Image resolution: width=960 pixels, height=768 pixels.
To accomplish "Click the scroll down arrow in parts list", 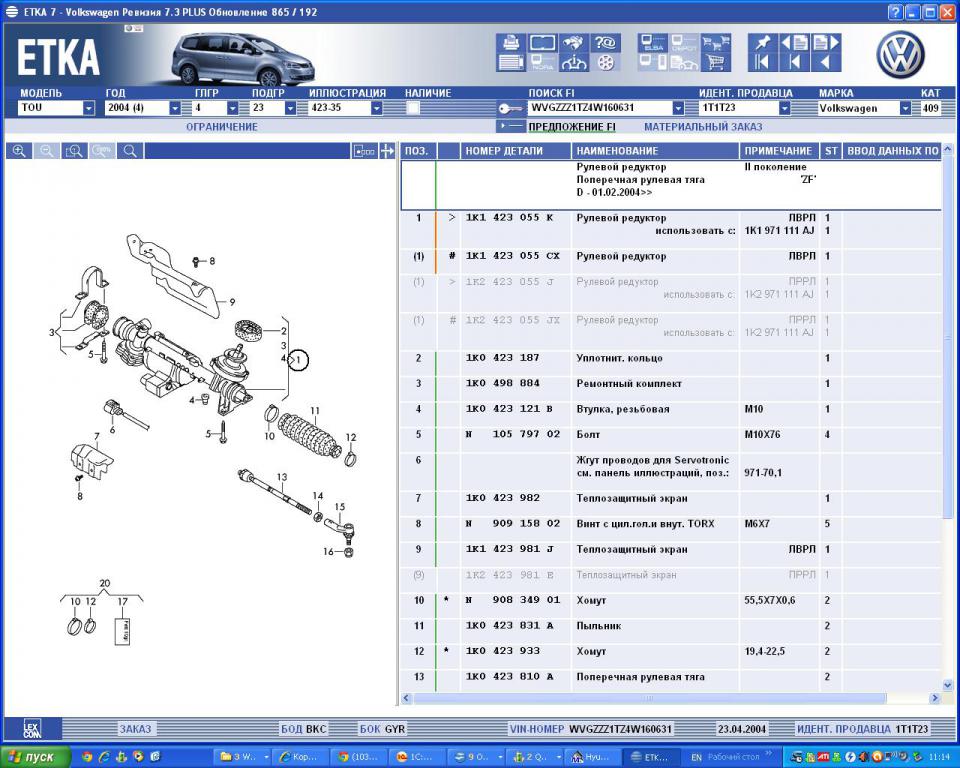I will pos(947,686).
